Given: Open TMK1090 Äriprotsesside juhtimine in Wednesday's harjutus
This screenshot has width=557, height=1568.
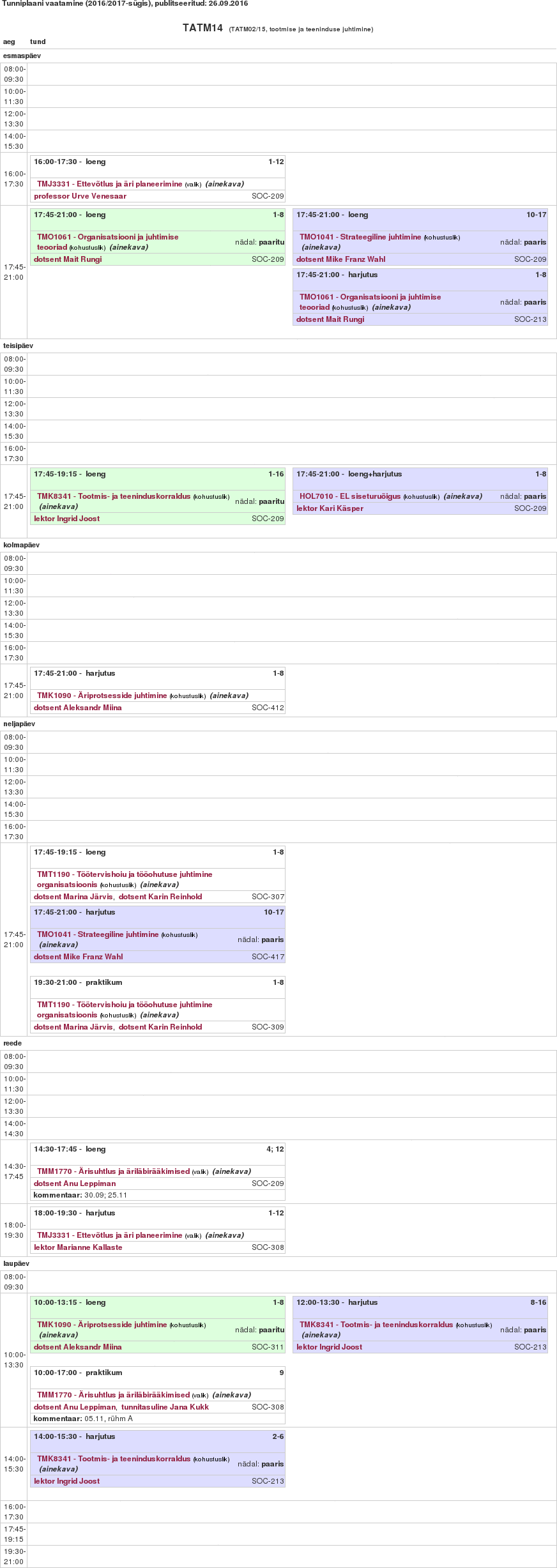Looking at the screenshot, I should pyautogui.click(x=102, y=696).
